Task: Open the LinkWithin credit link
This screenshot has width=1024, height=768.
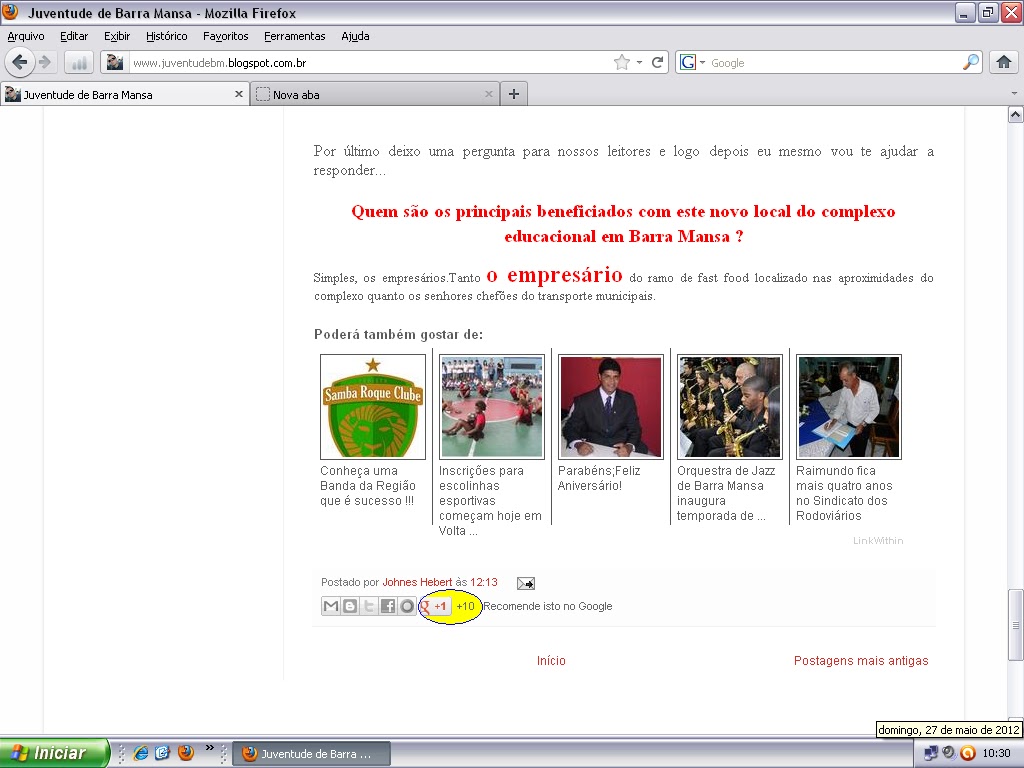Action: [878, 541]
